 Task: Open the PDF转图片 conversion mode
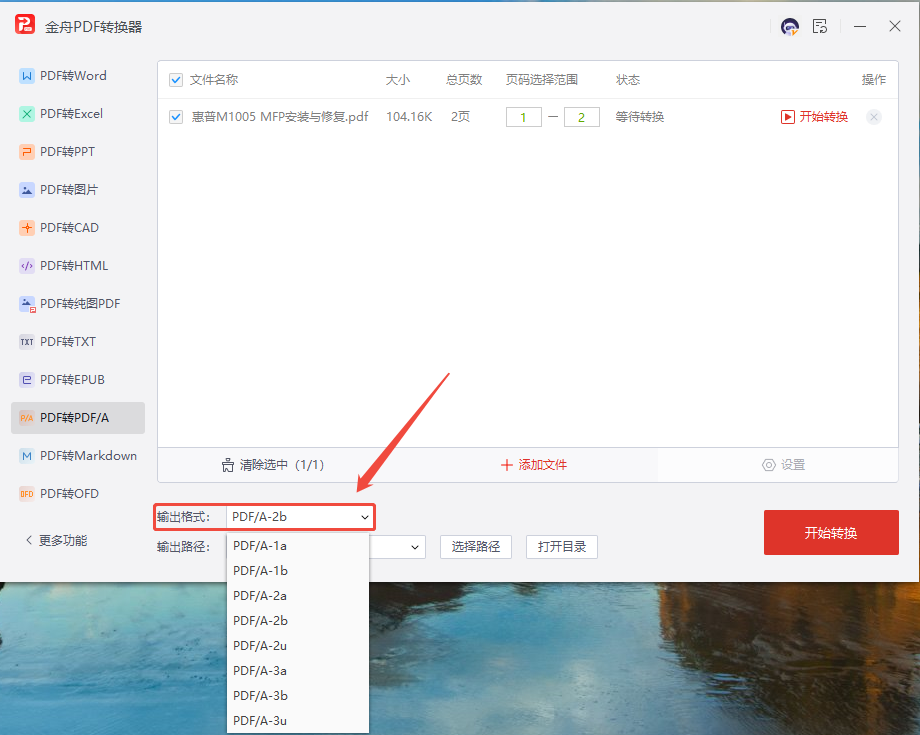tap(78, 190)
